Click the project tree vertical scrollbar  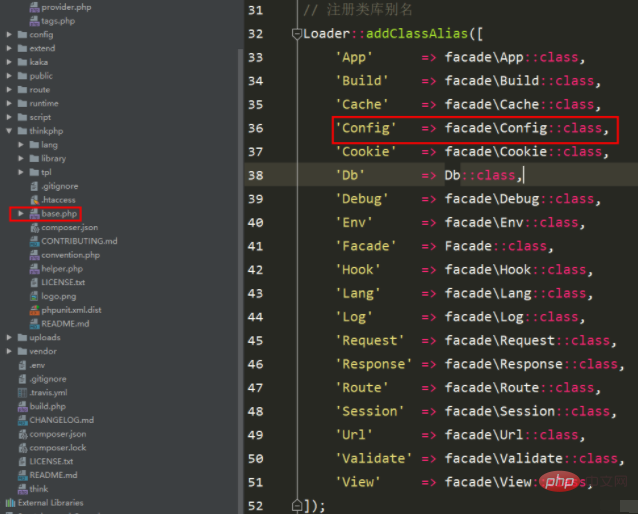tap(240, 281)
